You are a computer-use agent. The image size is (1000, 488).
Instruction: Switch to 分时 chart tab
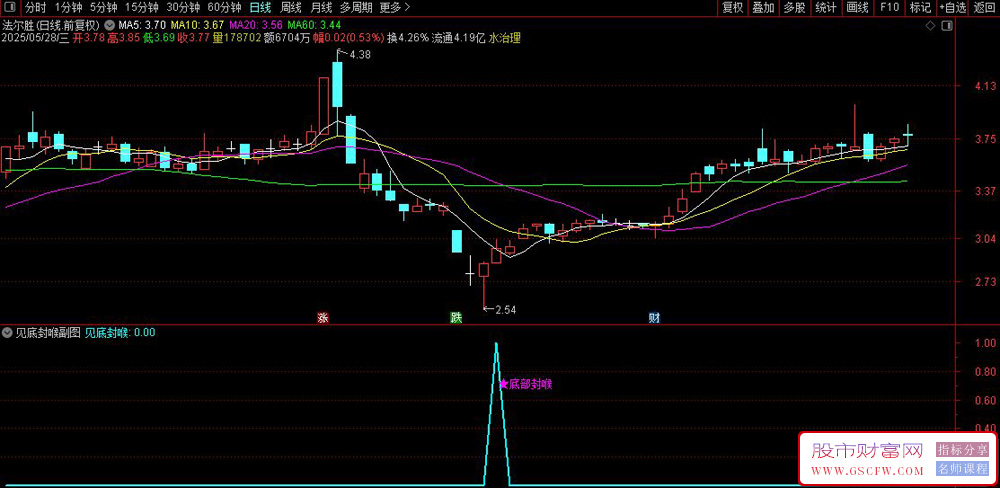[x=36, y=8]
